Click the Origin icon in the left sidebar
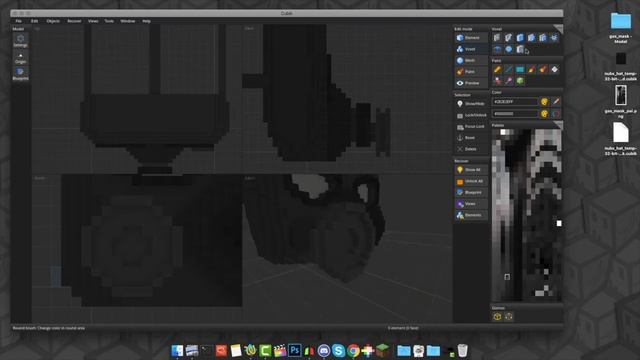Viewport: 640px width, 360px height. click(20, 58)
